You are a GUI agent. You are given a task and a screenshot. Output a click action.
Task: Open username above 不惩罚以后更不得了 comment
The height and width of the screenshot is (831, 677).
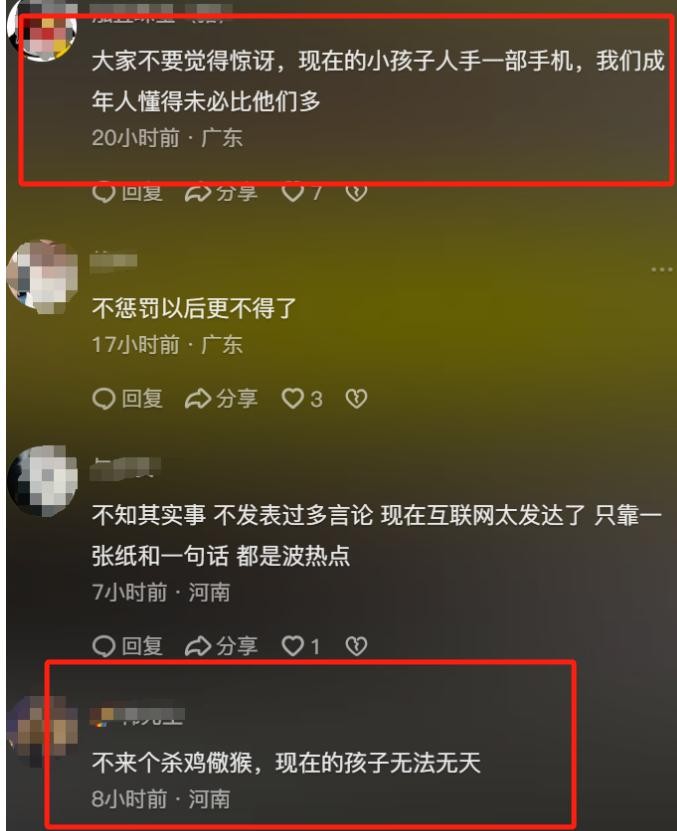[x=113, y=261]
